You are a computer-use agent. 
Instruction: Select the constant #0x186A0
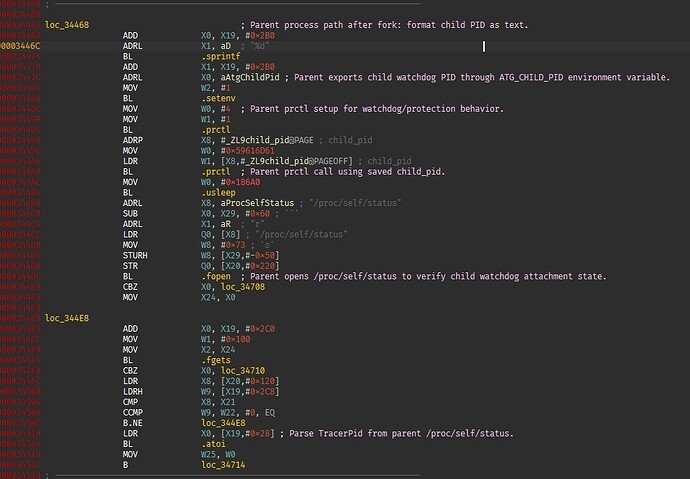240,182
